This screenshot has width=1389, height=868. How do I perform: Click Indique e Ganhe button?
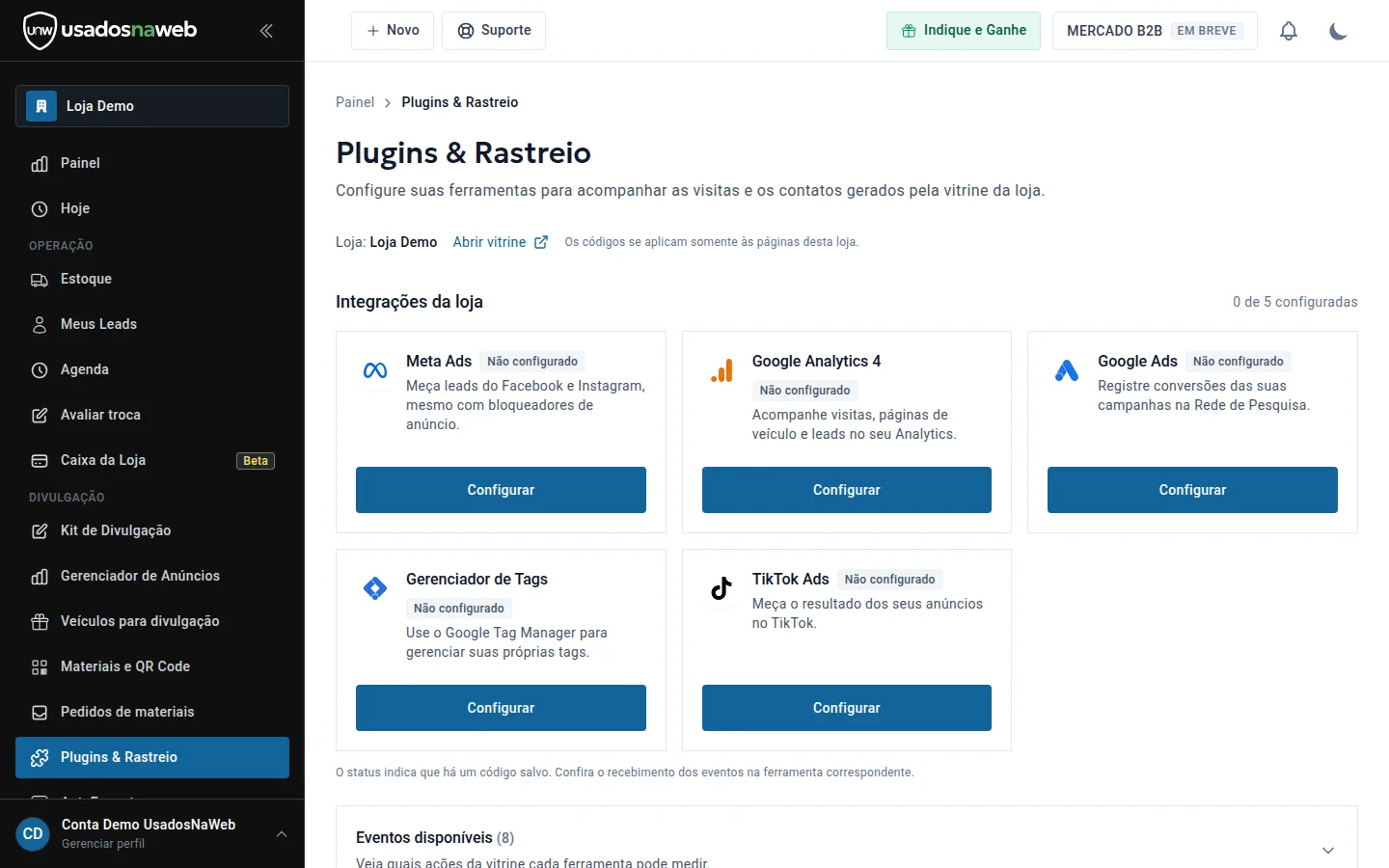click(x=964, y=31)
